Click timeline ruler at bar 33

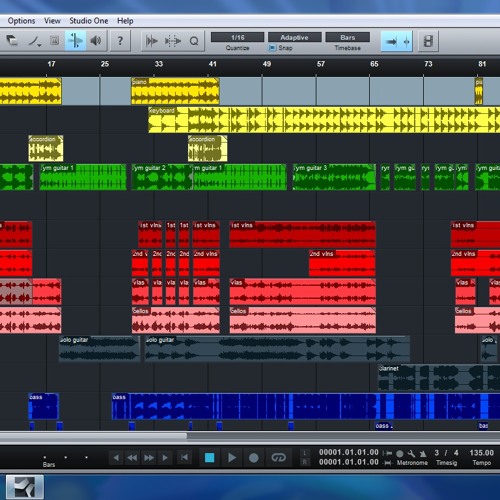tap(159, 64)
